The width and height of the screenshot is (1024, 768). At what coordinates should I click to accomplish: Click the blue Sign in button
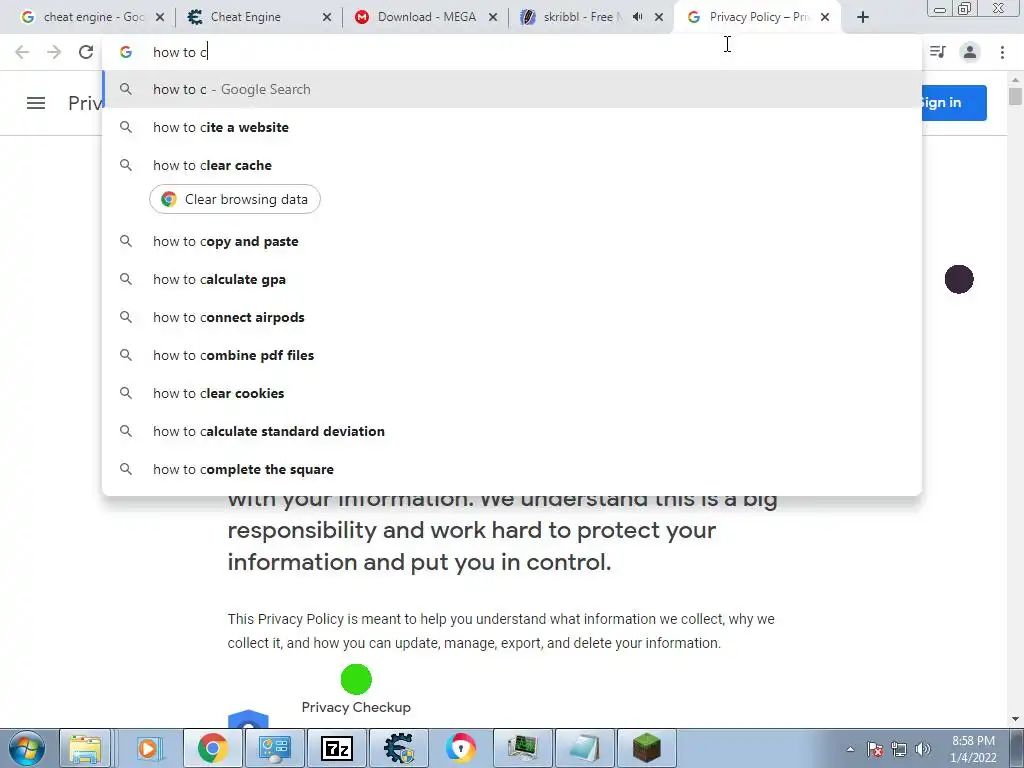tap(953, 103)
